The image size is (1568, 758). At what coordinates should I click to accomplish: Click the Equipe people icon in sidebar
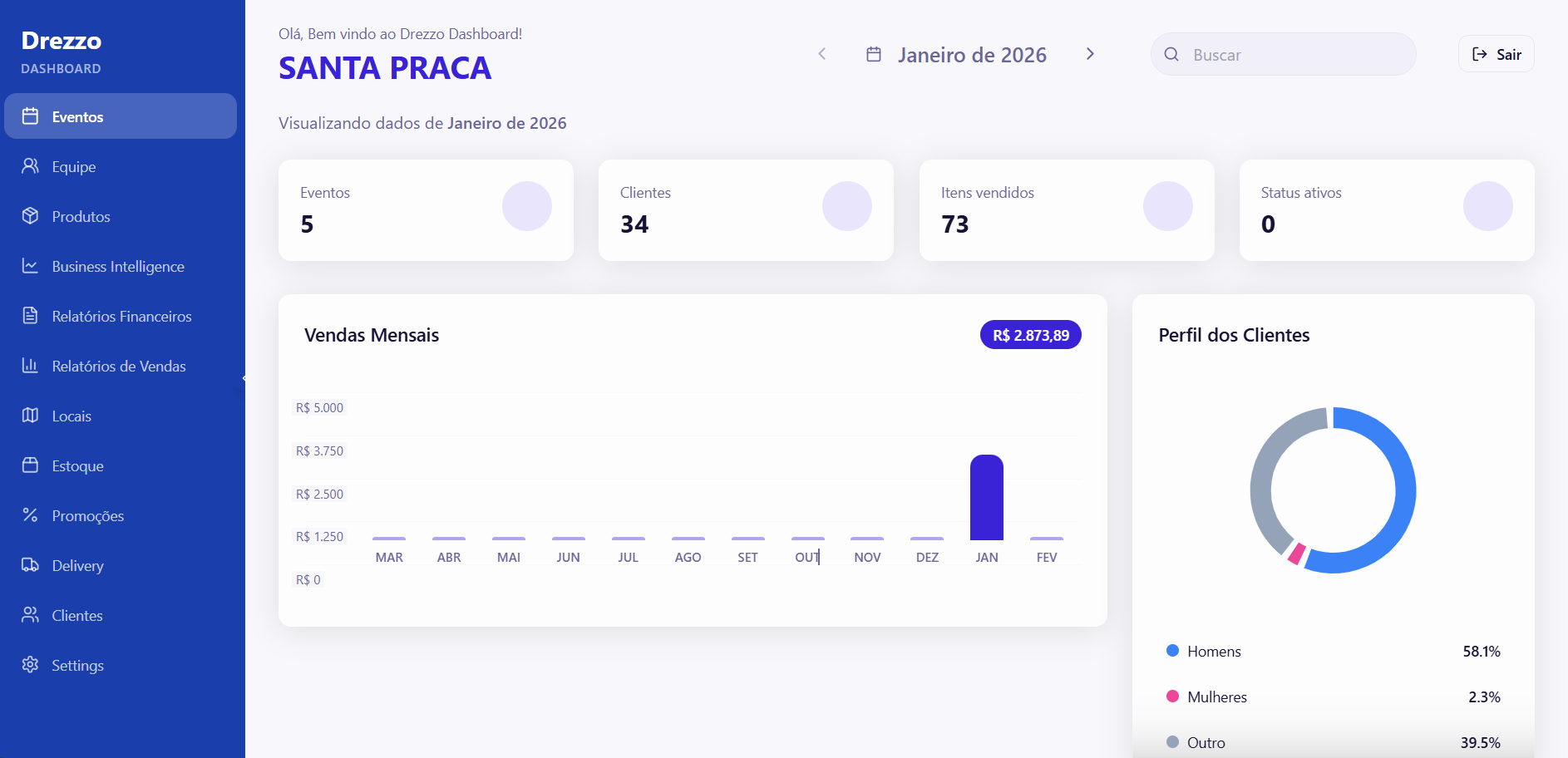click(30, 166)
